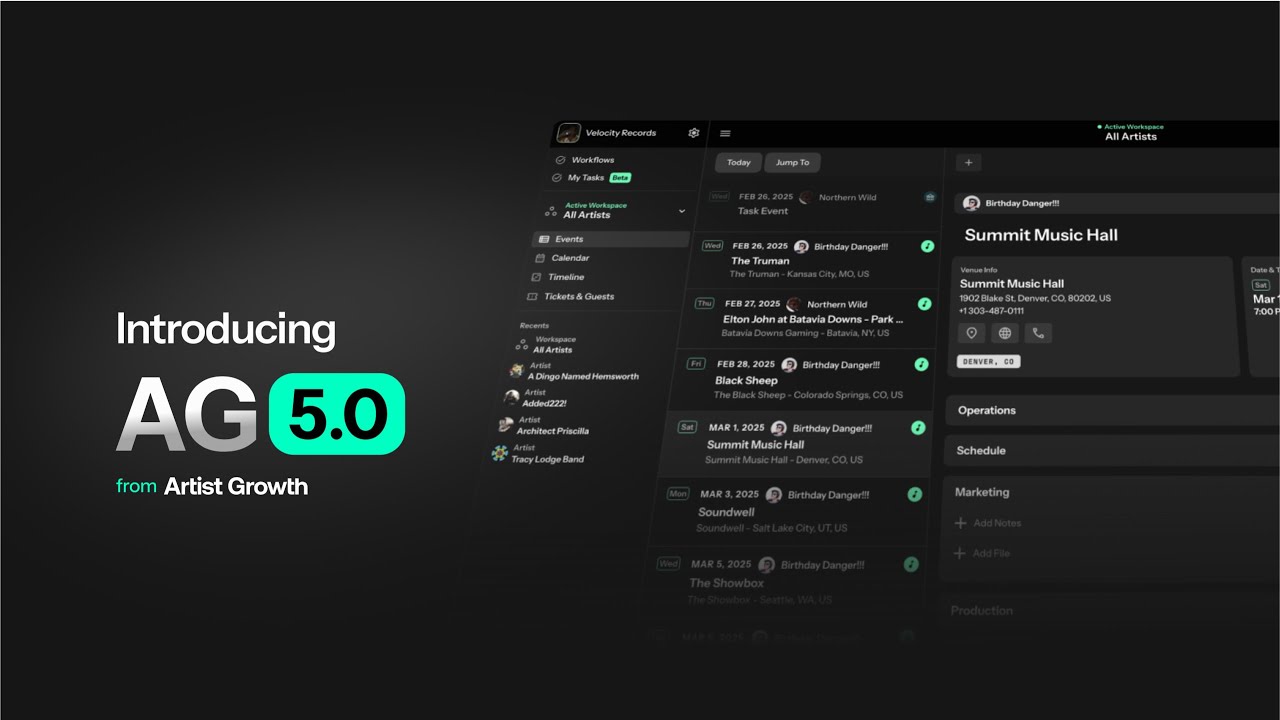Screen dimensions: 1280x720
Task: Click the Jump To button
Action: 793,162
